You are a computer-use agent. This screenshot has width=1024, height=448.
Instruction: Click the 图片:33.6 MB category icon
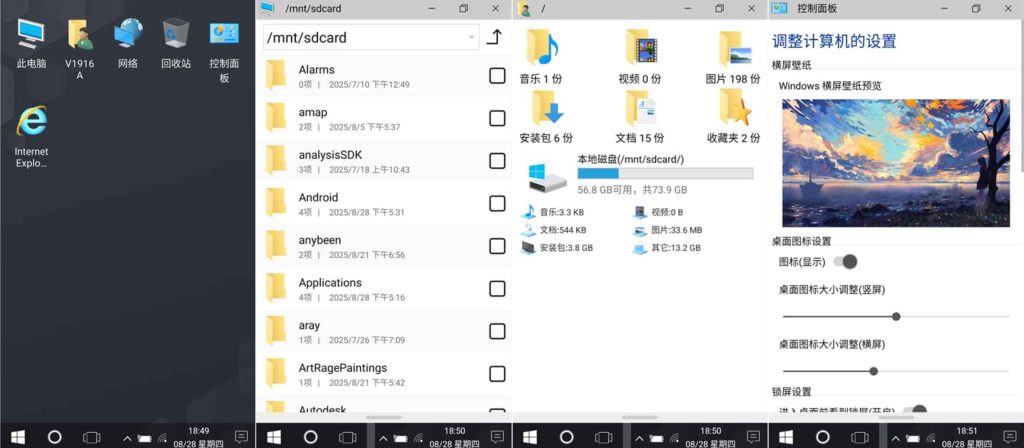coord(640,230)
